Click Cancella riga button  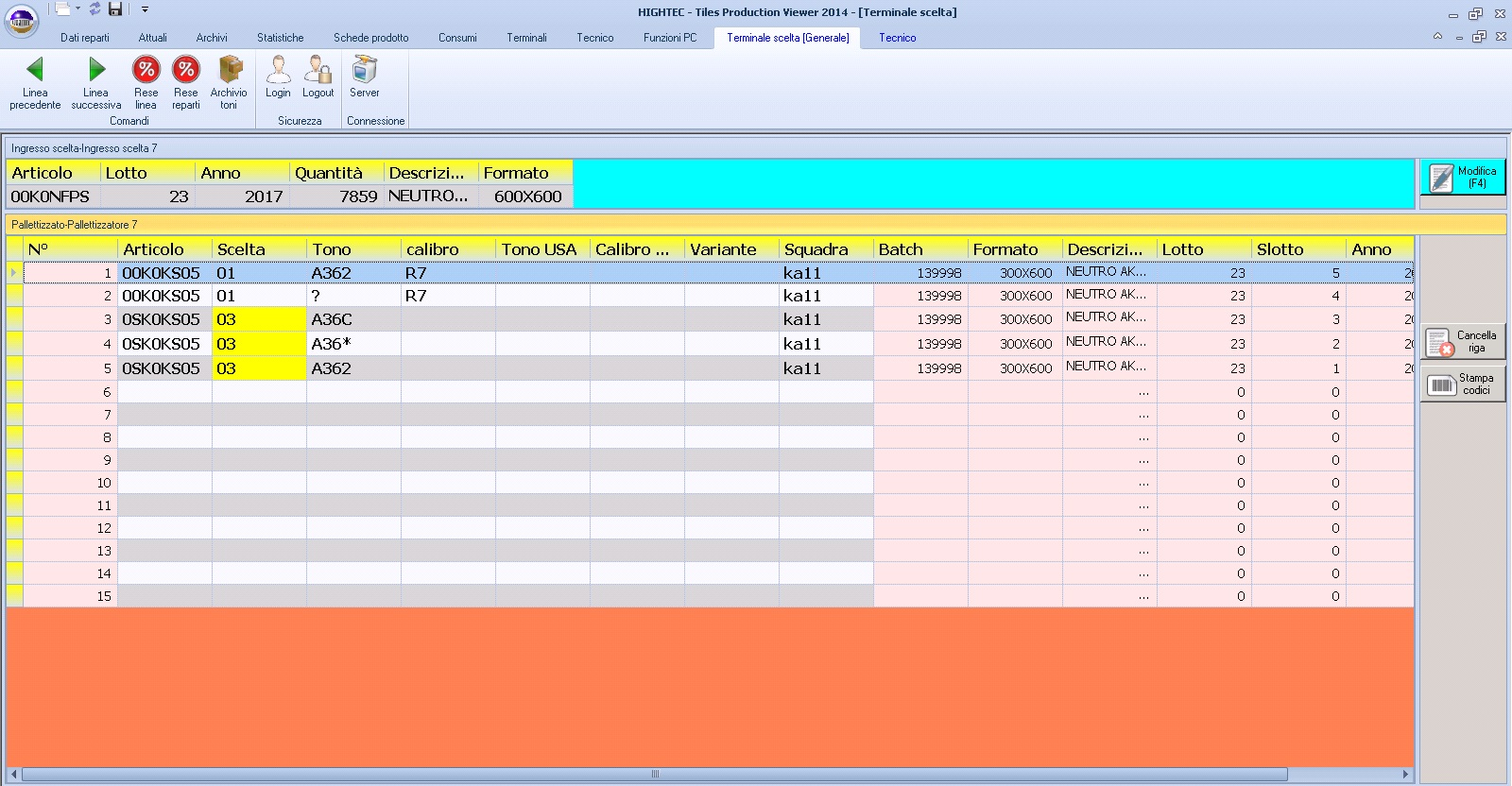point(1463,342)
